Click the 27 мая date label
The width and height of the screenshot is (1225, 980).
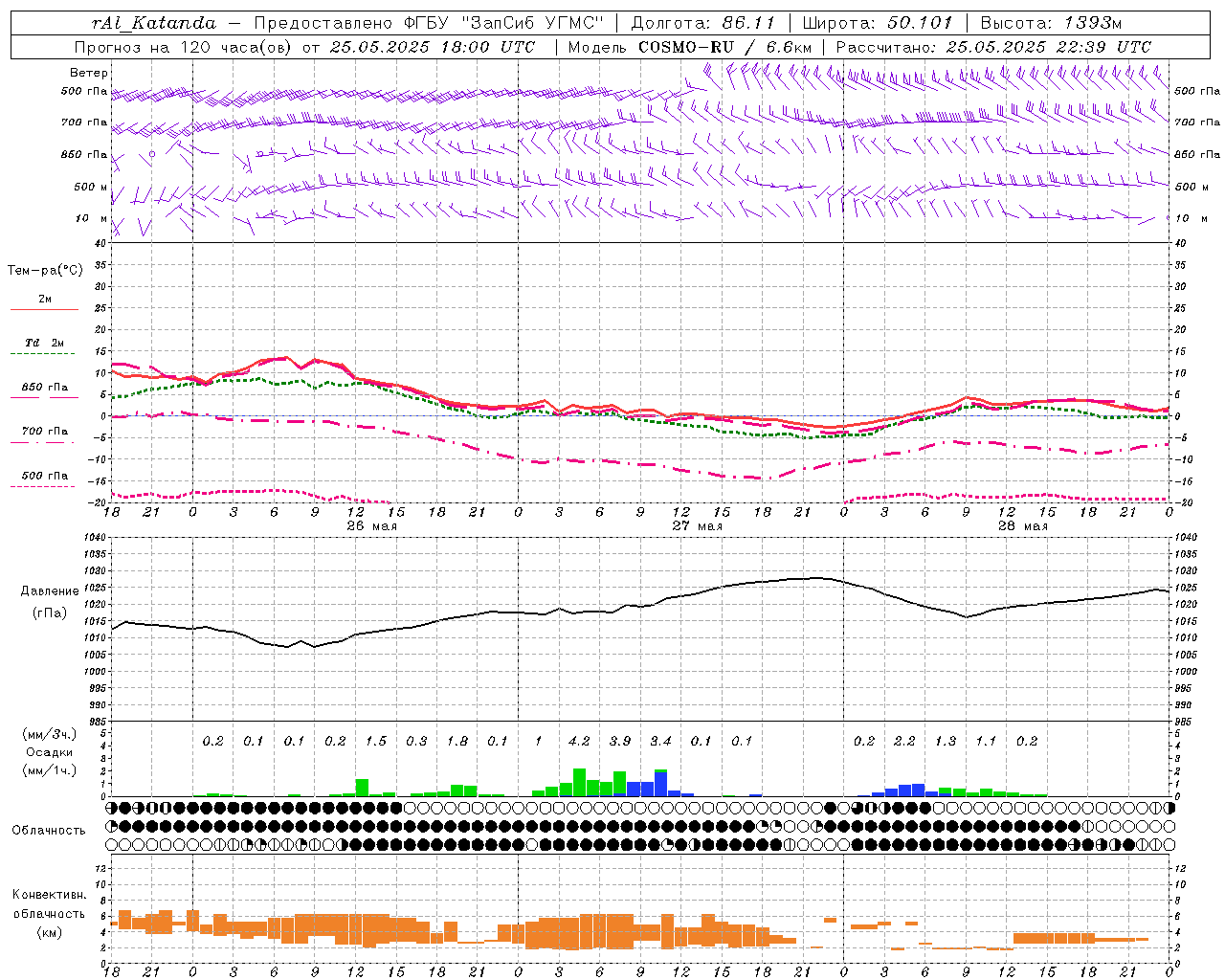(x=697, y=526)
